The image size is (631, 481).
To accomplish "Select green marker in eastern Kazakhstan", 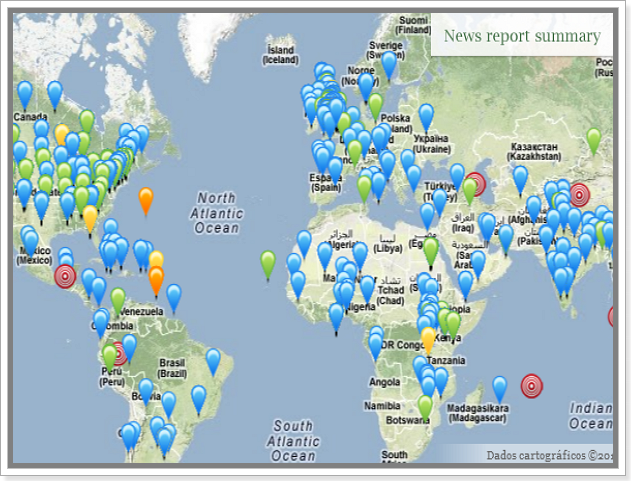I will 594,141.
